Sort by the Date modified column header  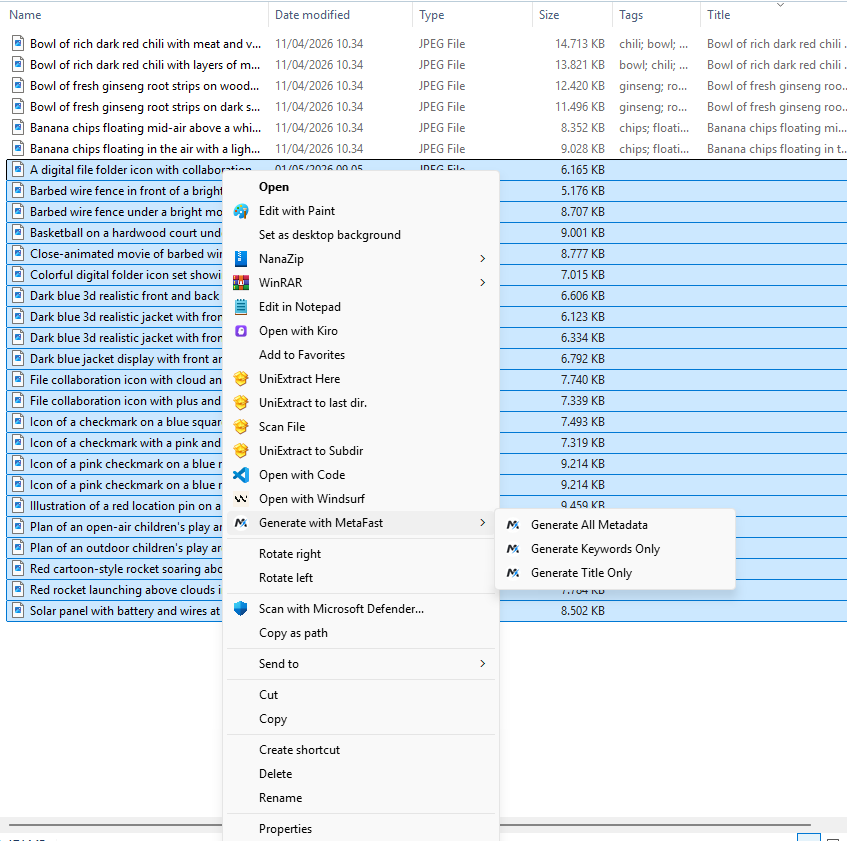pos(340,15)
